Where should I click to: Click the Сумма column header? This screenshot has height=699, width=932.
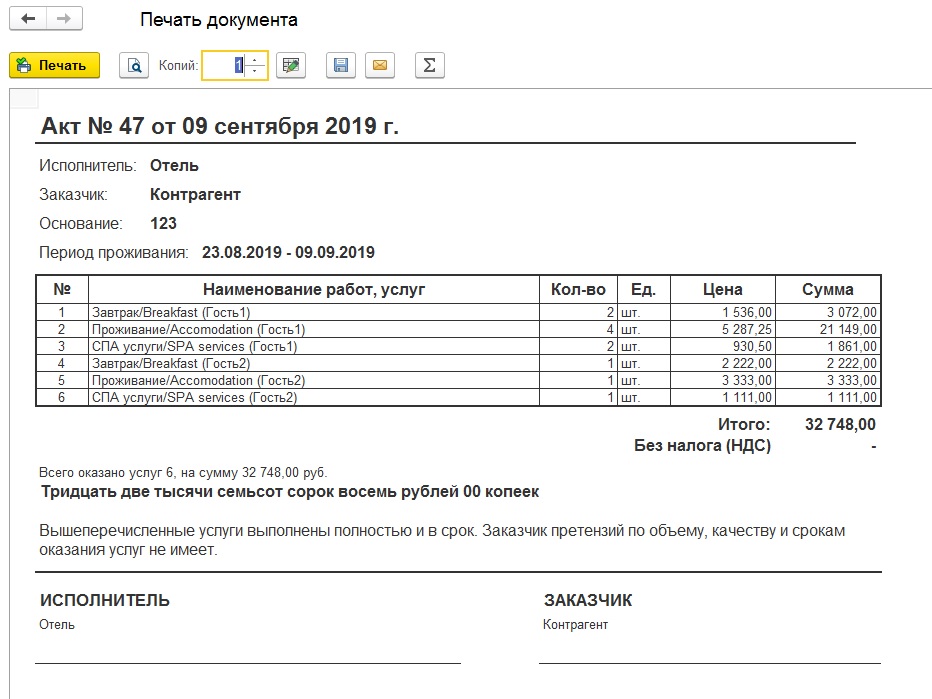click(828, 289)
